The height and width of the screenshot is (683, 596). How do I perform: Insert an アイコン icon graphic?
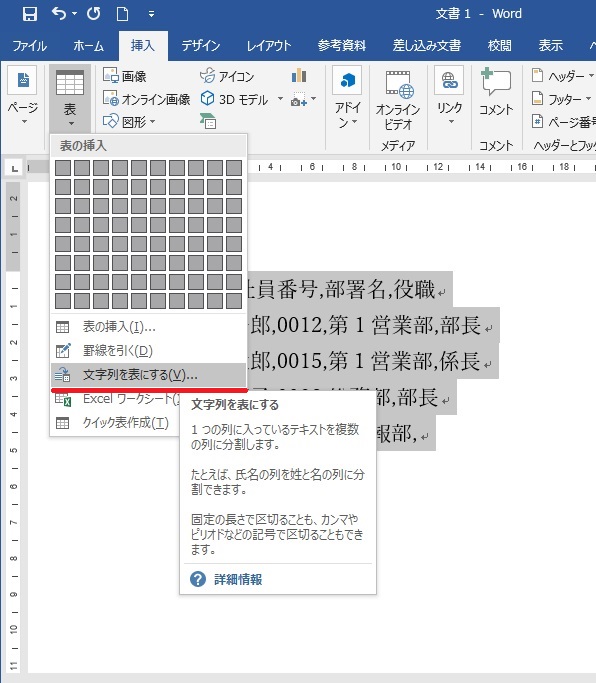point(227,76)
